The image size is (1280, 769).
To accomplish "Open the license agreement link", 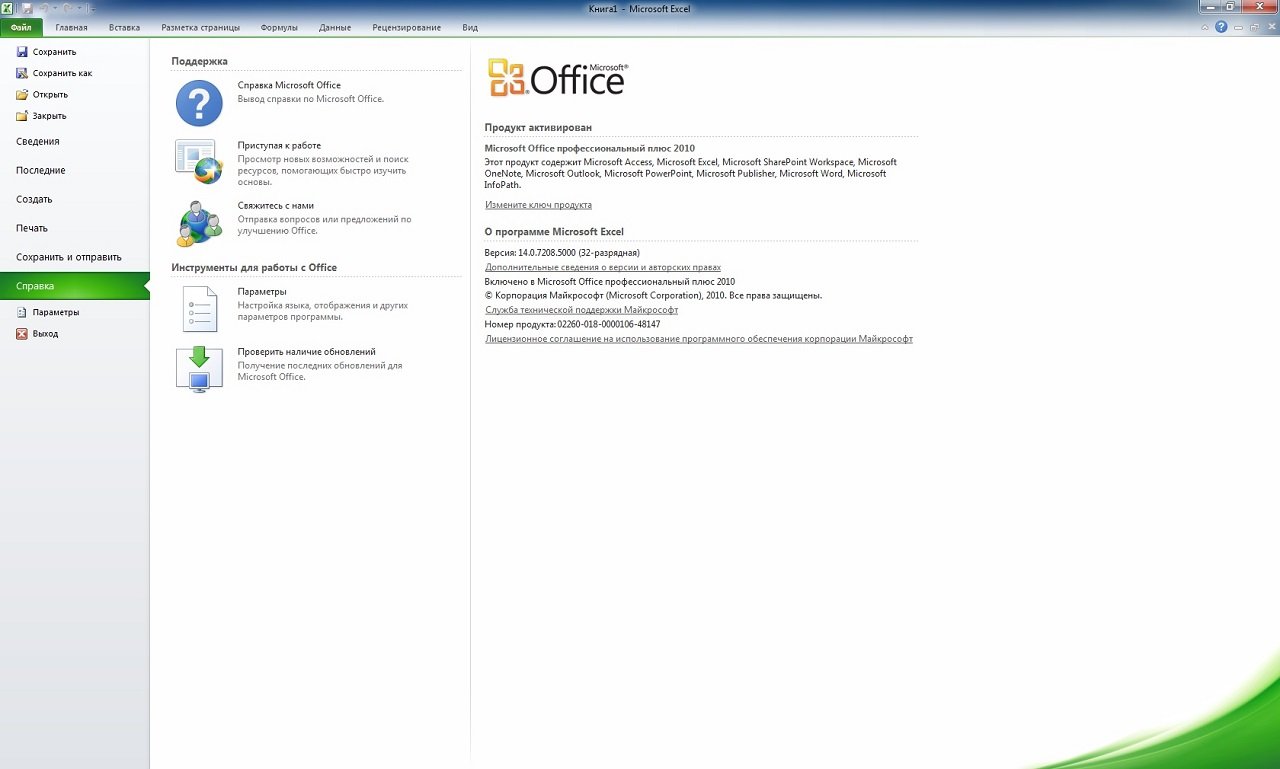I will pyautogui.click(x=698, y=339).
